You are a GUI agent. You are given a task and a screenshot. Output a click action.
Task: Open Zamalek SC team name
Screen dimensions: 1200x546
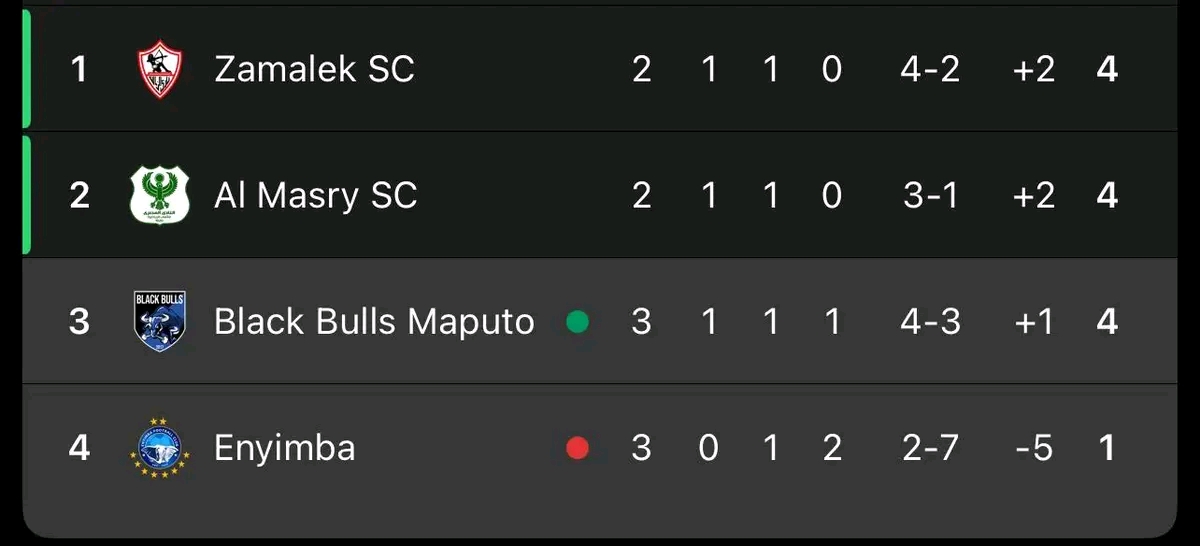314,69
